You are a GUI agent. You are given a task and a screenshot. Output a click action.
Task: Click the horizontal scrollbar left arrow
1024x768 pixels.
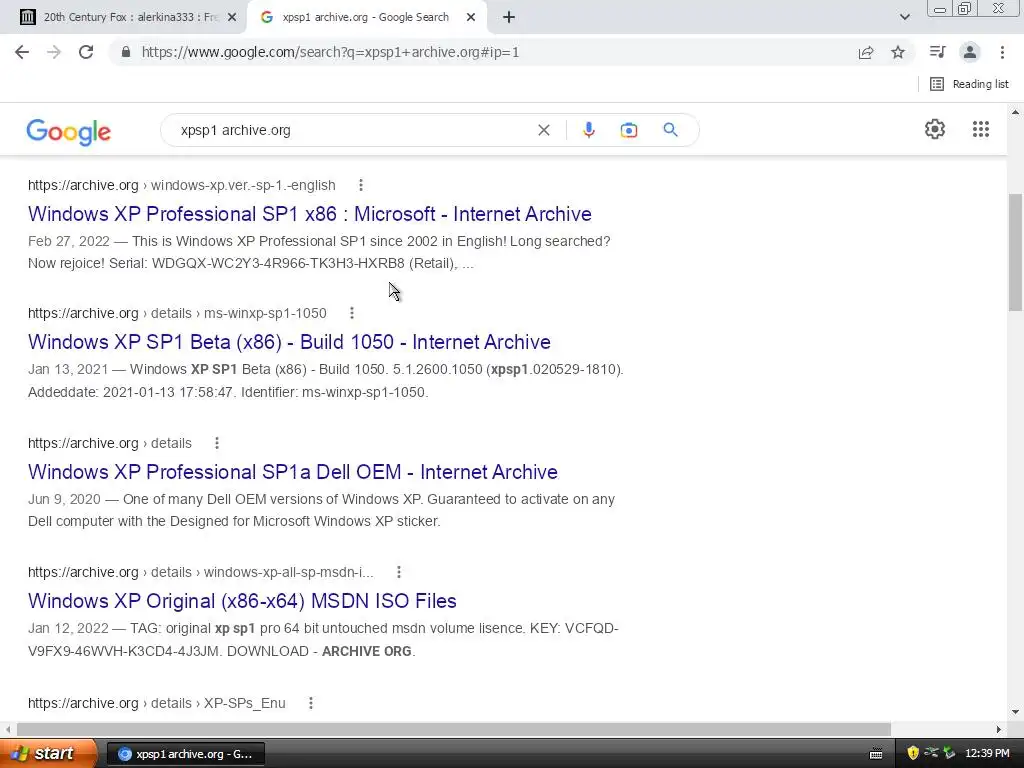(x=7, y=729)
